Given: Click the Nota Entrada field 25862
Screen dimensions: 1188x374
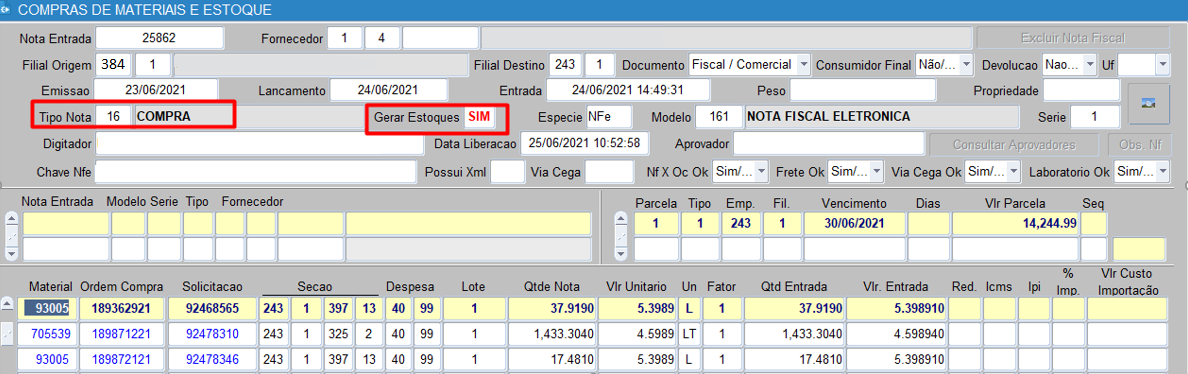Looking at the screenshot, I should [160, 38].
